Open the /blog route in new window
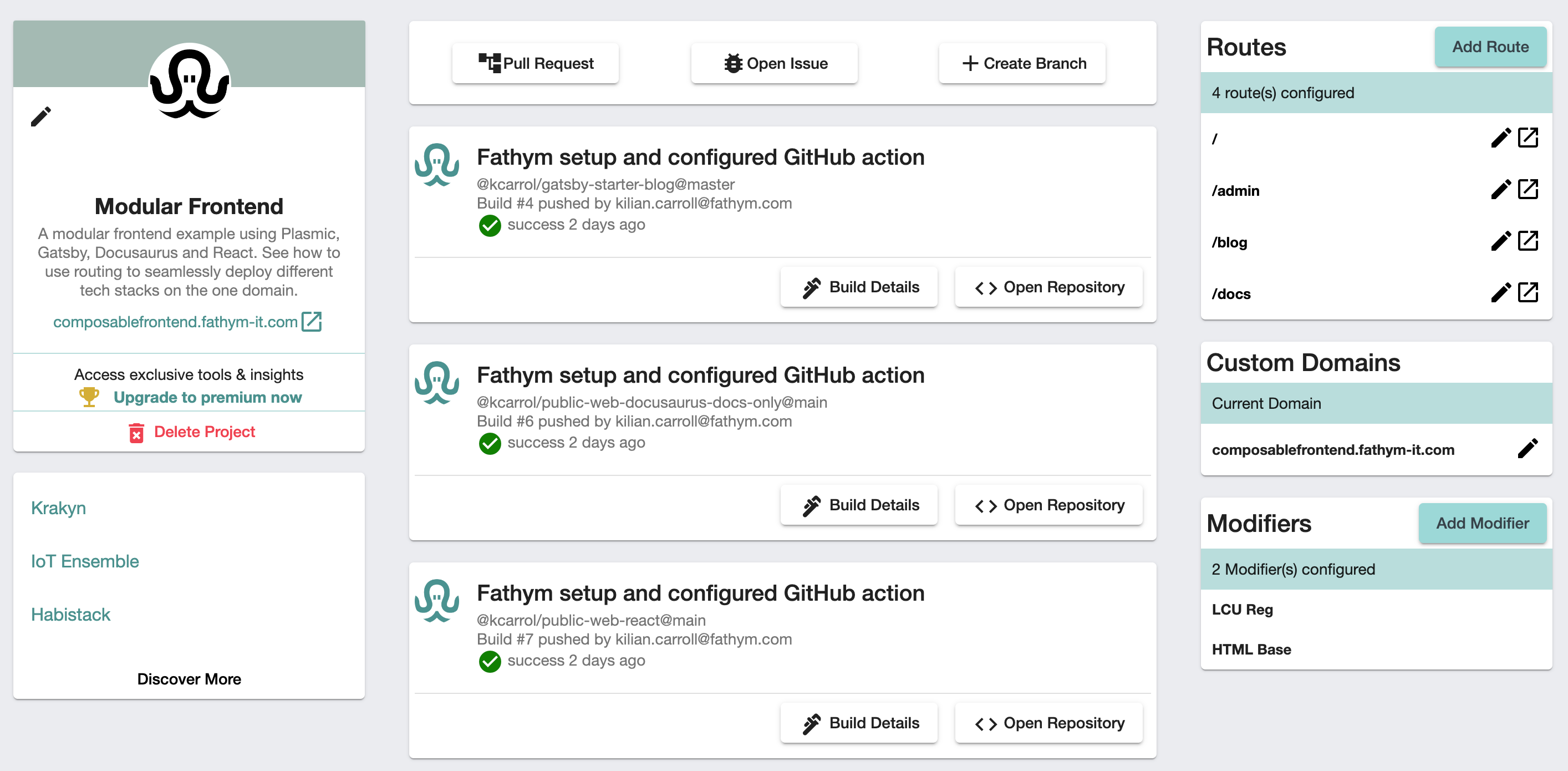The image size is (1568, 771). point(1528,241)
